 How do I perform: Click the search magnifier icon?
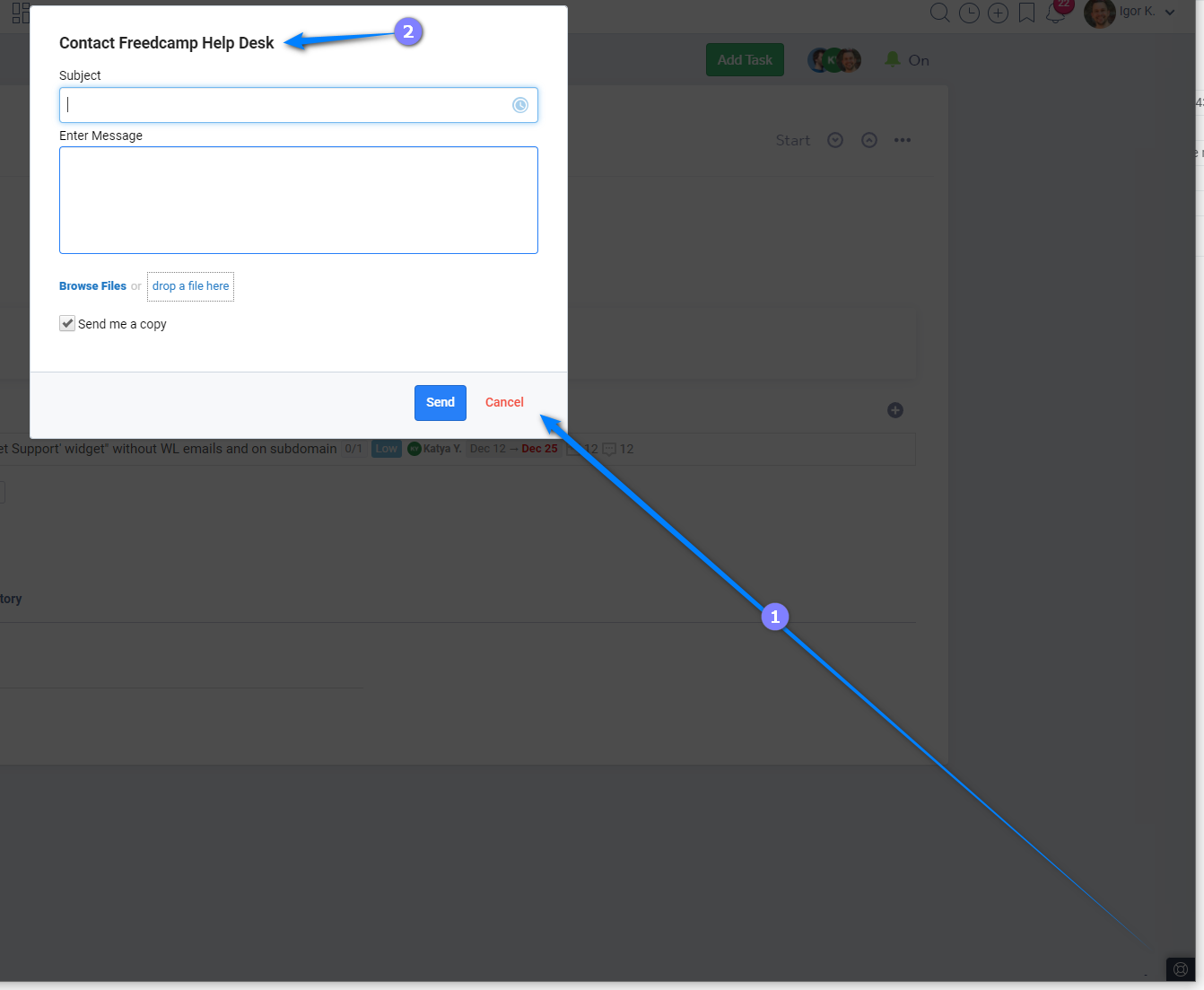[939, 13]
